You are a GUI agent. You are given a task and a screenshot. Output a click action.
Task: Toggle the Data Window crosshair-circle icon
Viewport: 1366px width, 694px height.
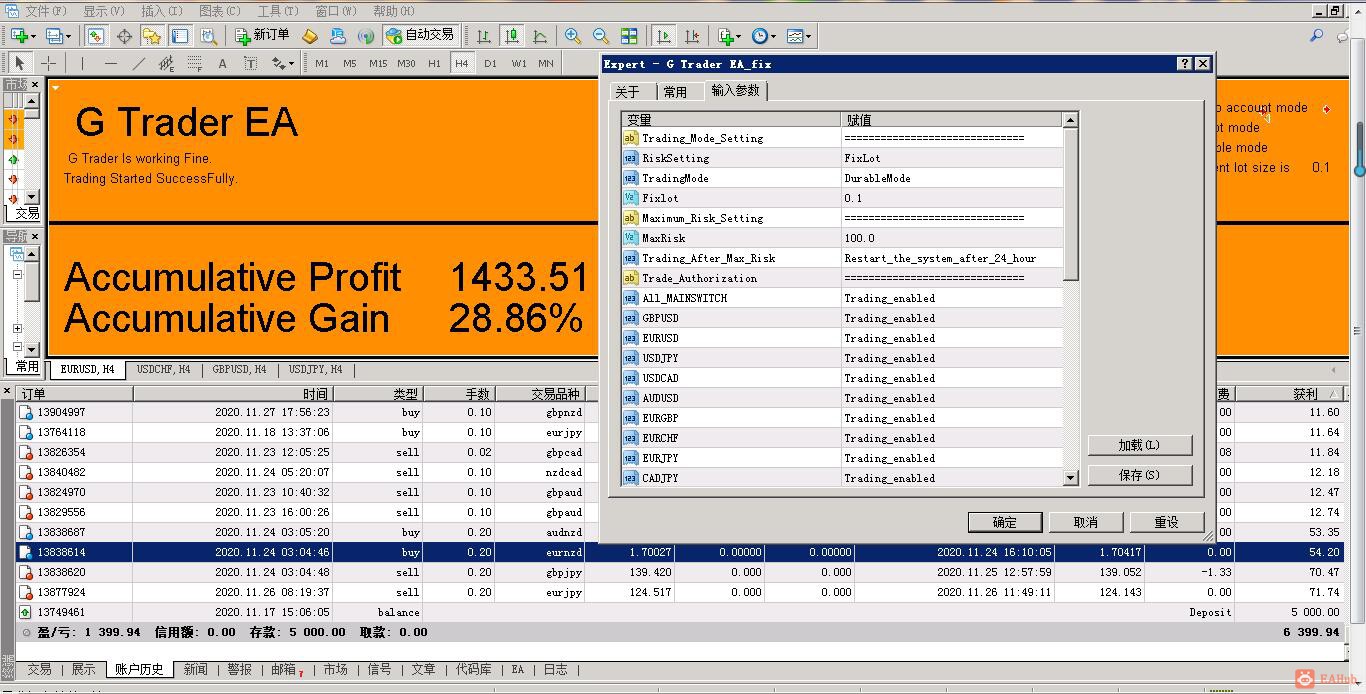(124, 36)
